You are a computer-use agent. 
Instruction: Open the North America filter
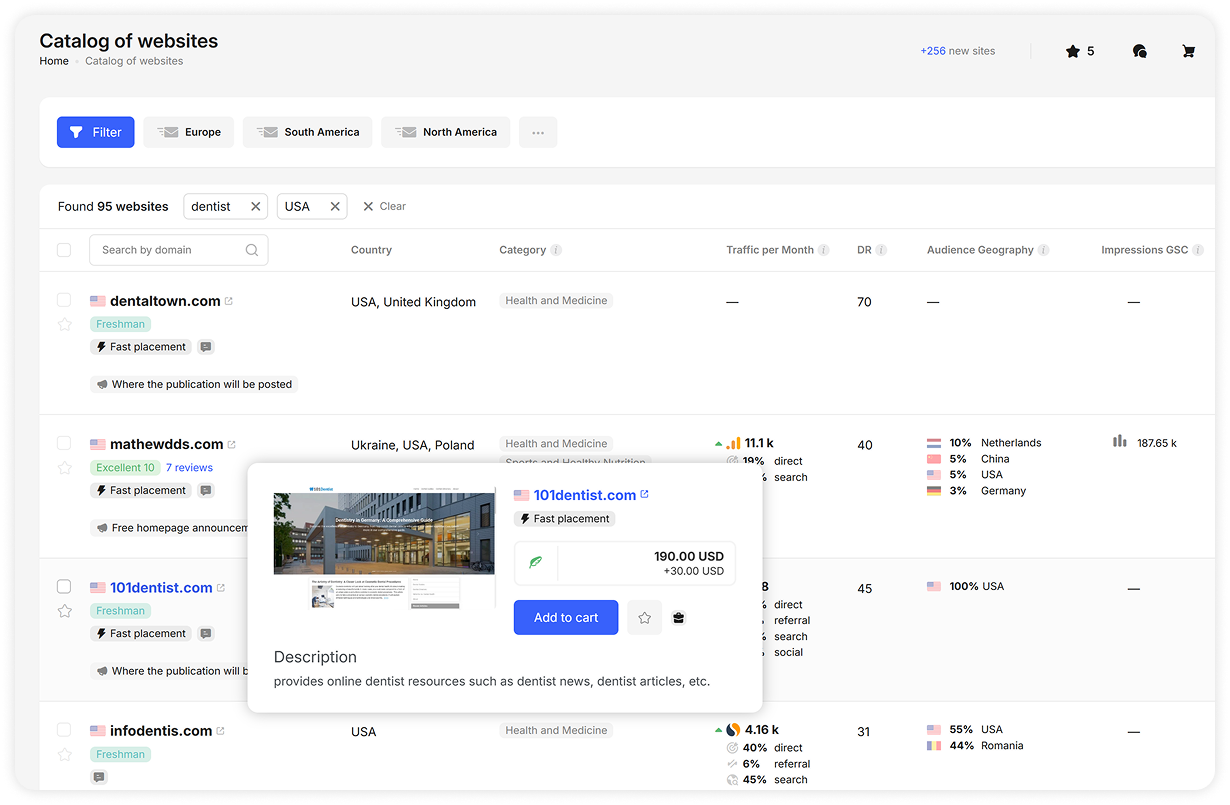click(x=445, y=131)
